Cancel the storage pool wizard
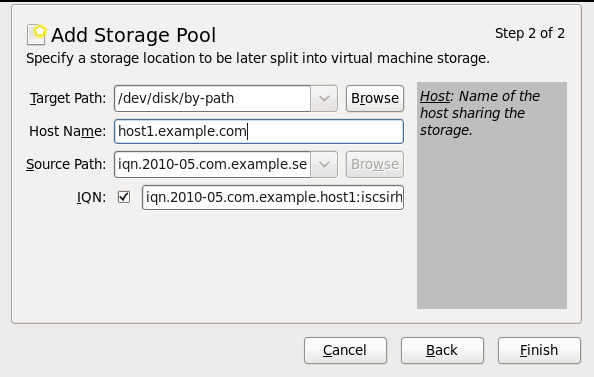 pos(345,350)
